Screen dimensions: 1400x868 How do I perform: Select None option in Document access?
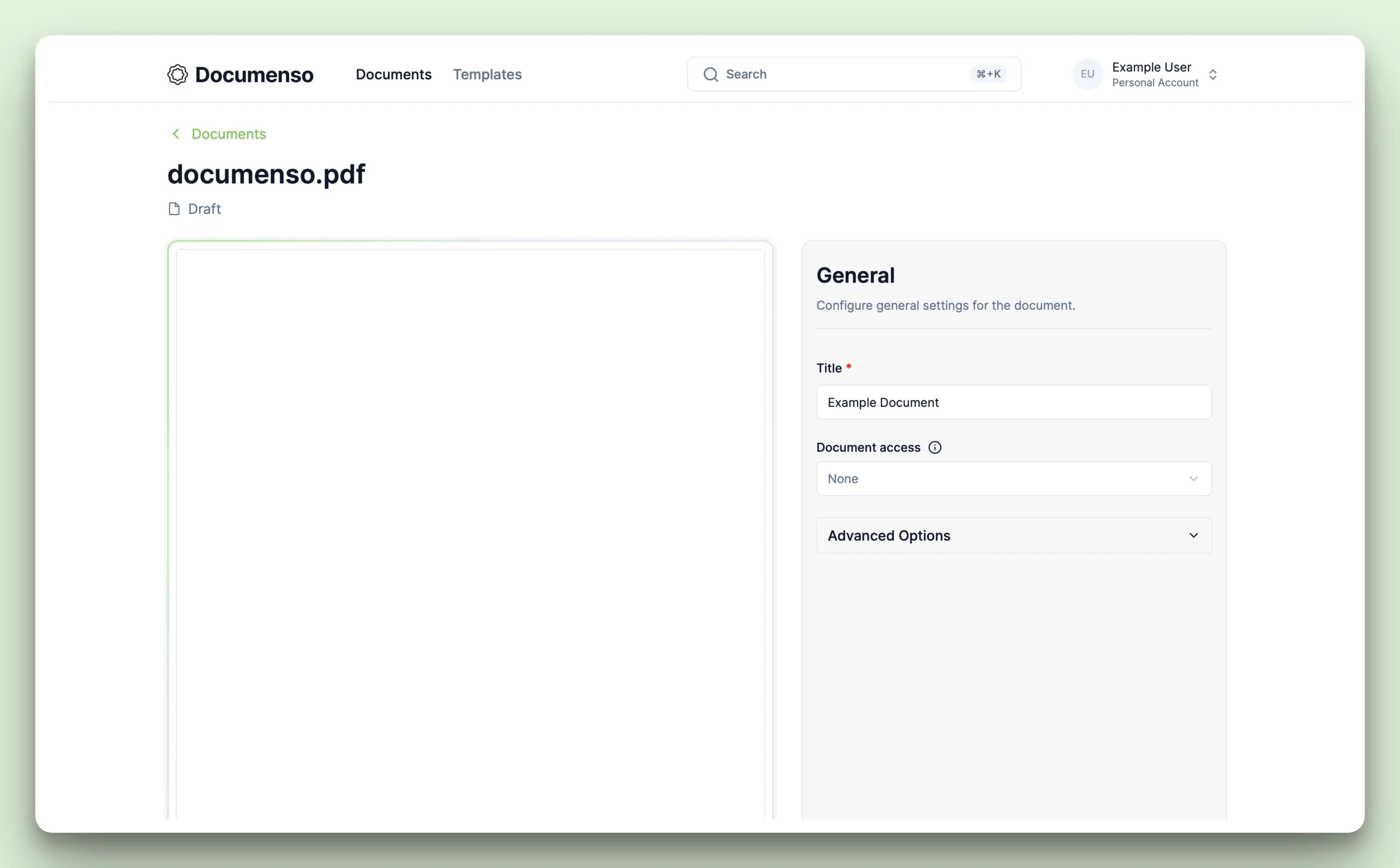[1013, 478]
